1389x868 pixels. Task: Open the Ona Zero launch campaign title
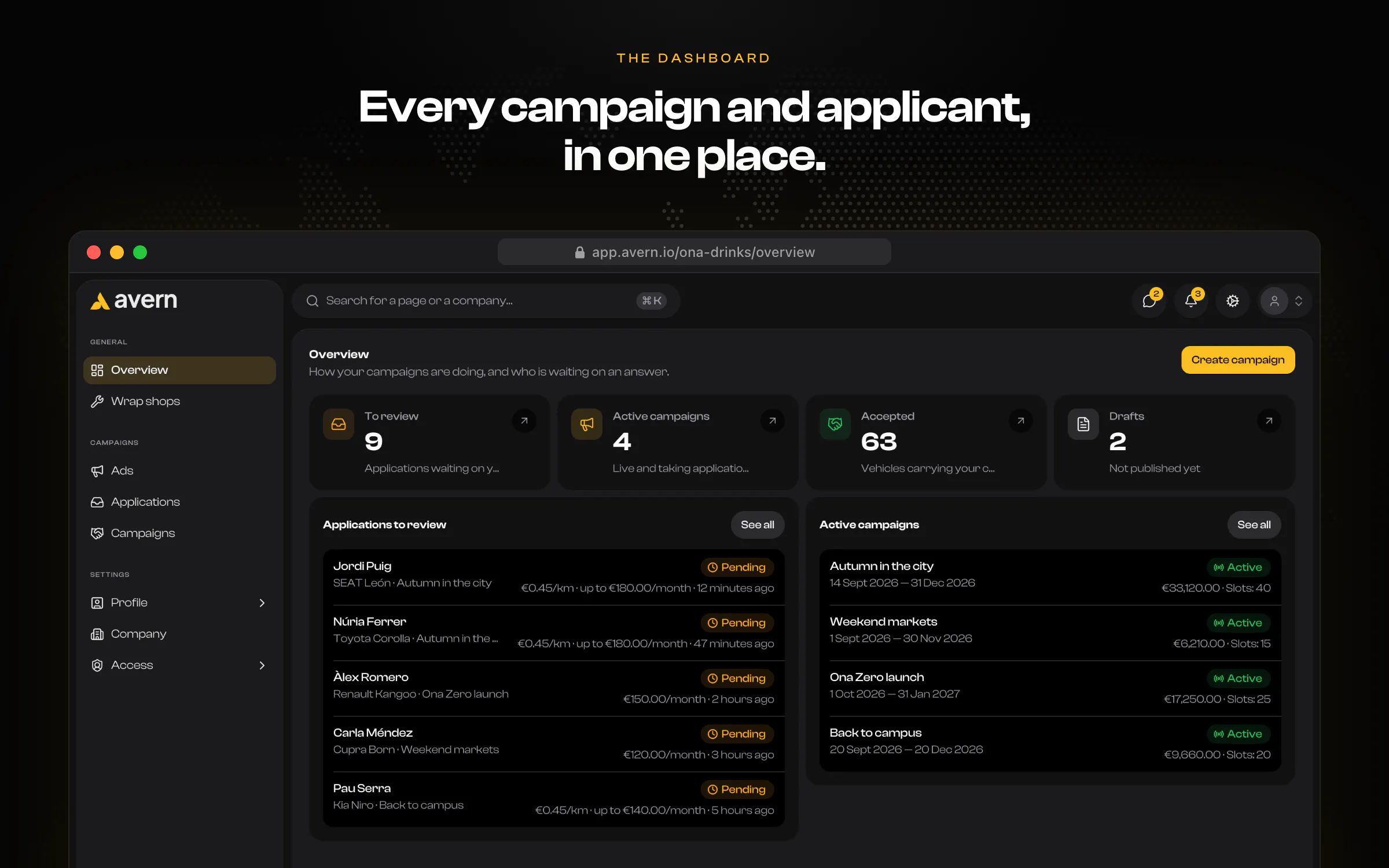pyautogui.click(x=877, y=678)
